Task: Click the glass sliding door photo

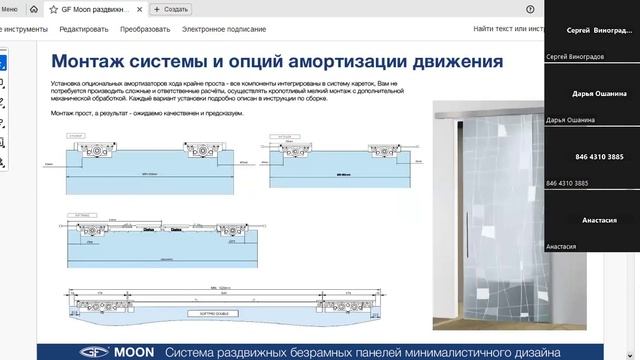Action: point(509,215)
